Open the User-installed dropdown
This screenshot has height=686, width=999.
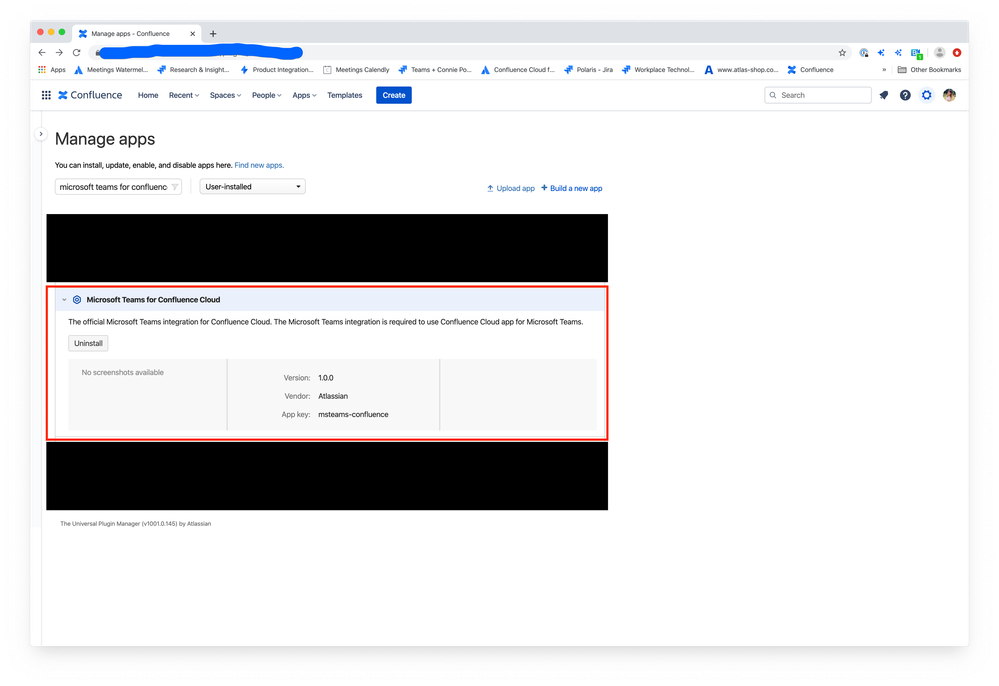click(252, 187)
